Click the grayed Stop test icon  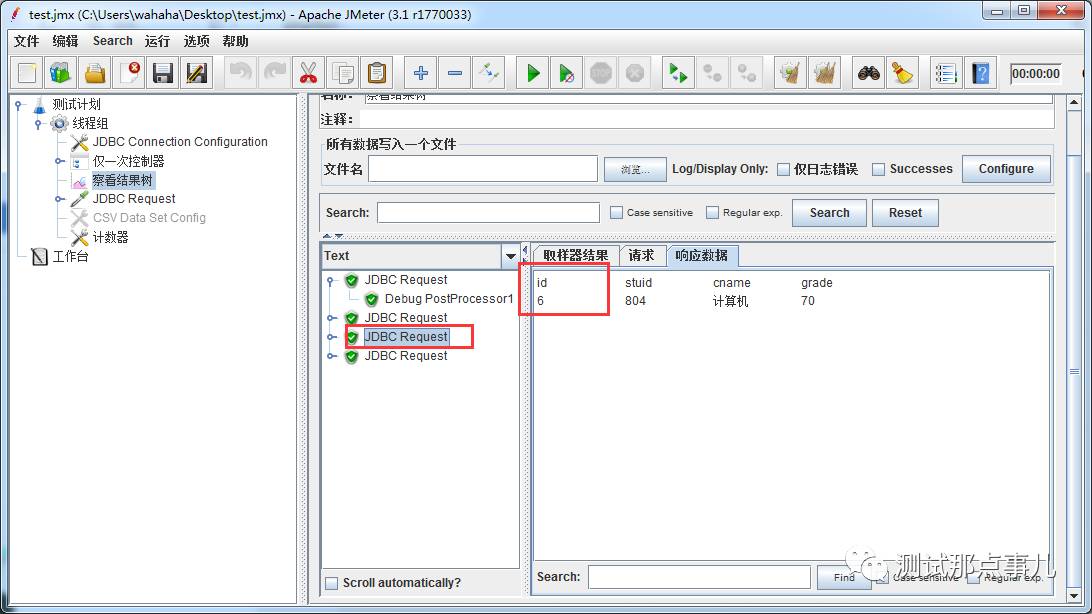pyautogui.click(x=601, y=73)
